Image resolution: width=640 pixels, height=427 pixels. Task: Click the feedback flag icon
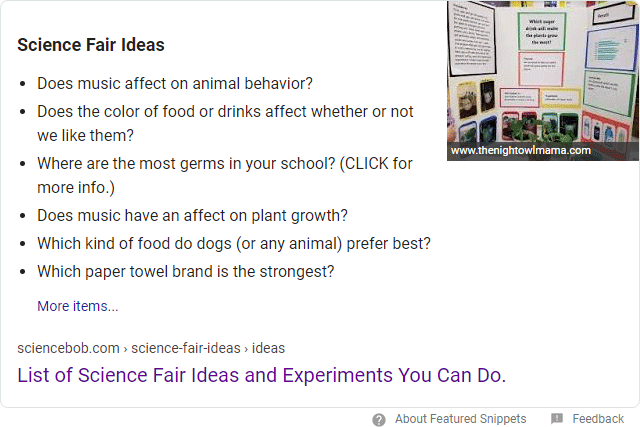coord(557,419)
